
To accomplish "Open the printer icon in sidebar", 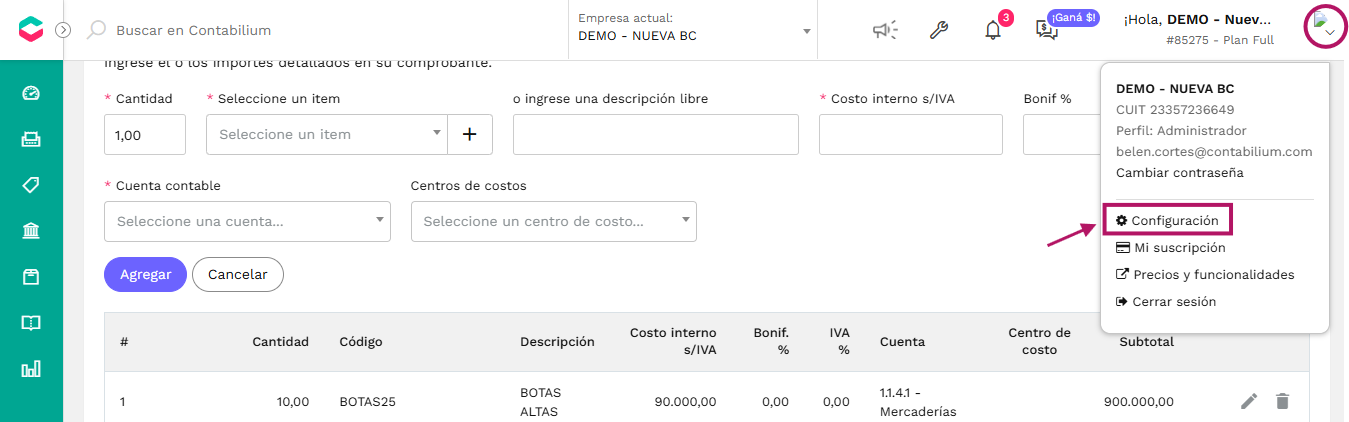I will 31,139.
